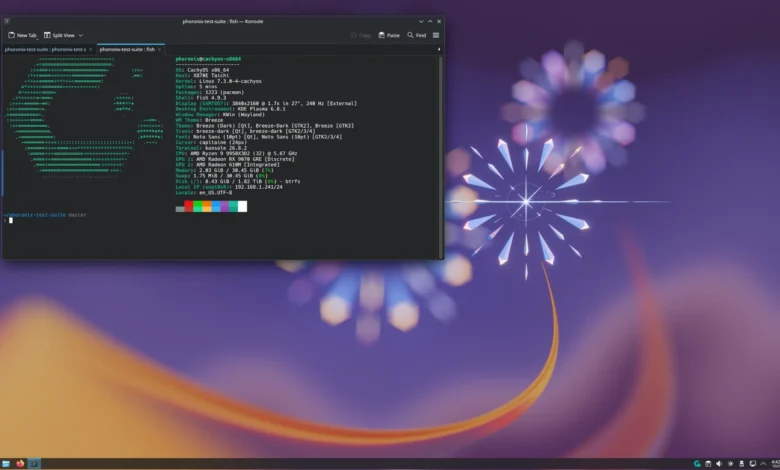The height and width of the screenshot is (470, 780).
Task: Click the Split View toolbar button
Action: (x=59, y=35)
